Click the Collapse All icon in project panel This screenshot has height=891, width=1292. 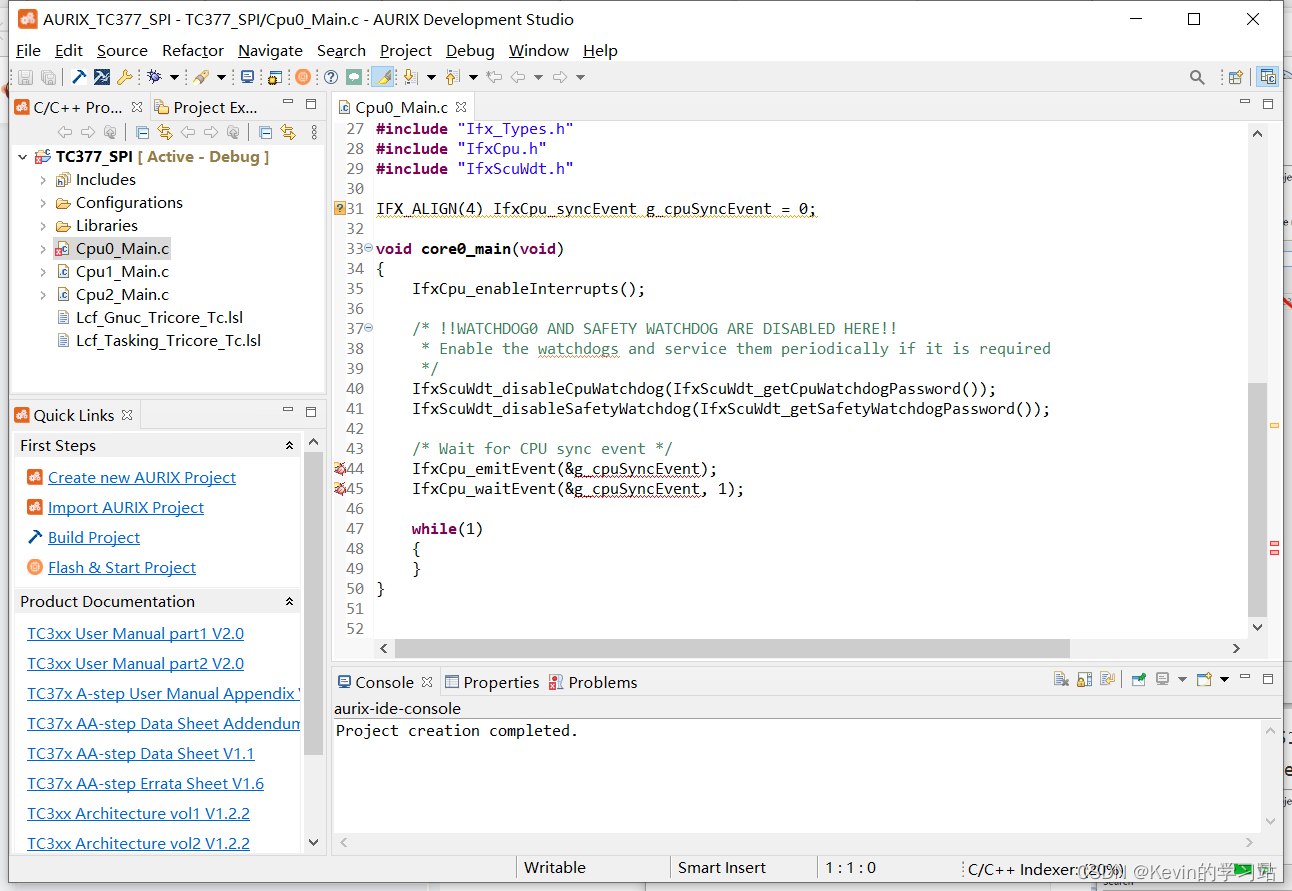[x=142, y=132]
